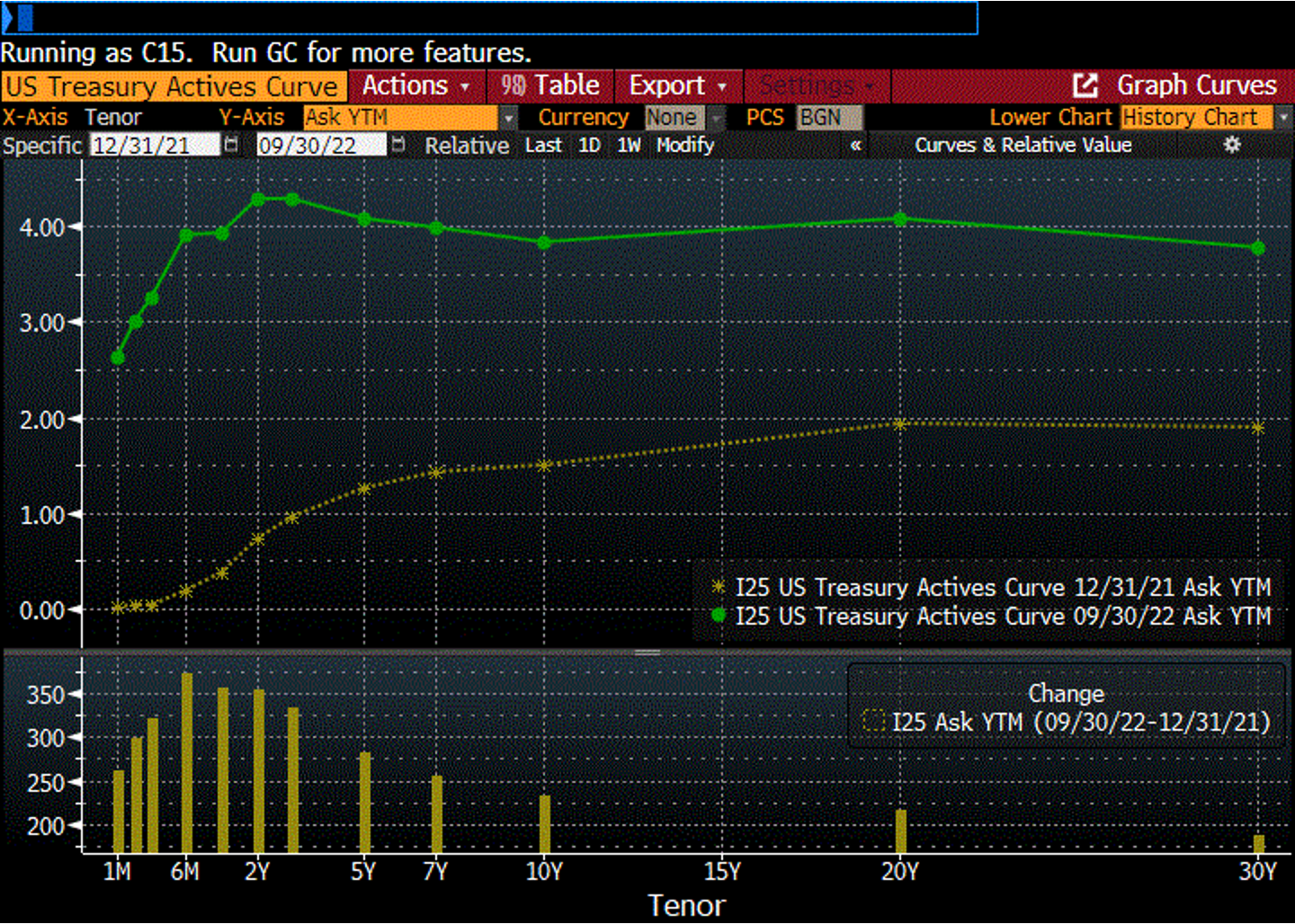The image size is (1295, 924).
Task: Open Curves & Relative Value panel
Action: tap(1023, 145)
